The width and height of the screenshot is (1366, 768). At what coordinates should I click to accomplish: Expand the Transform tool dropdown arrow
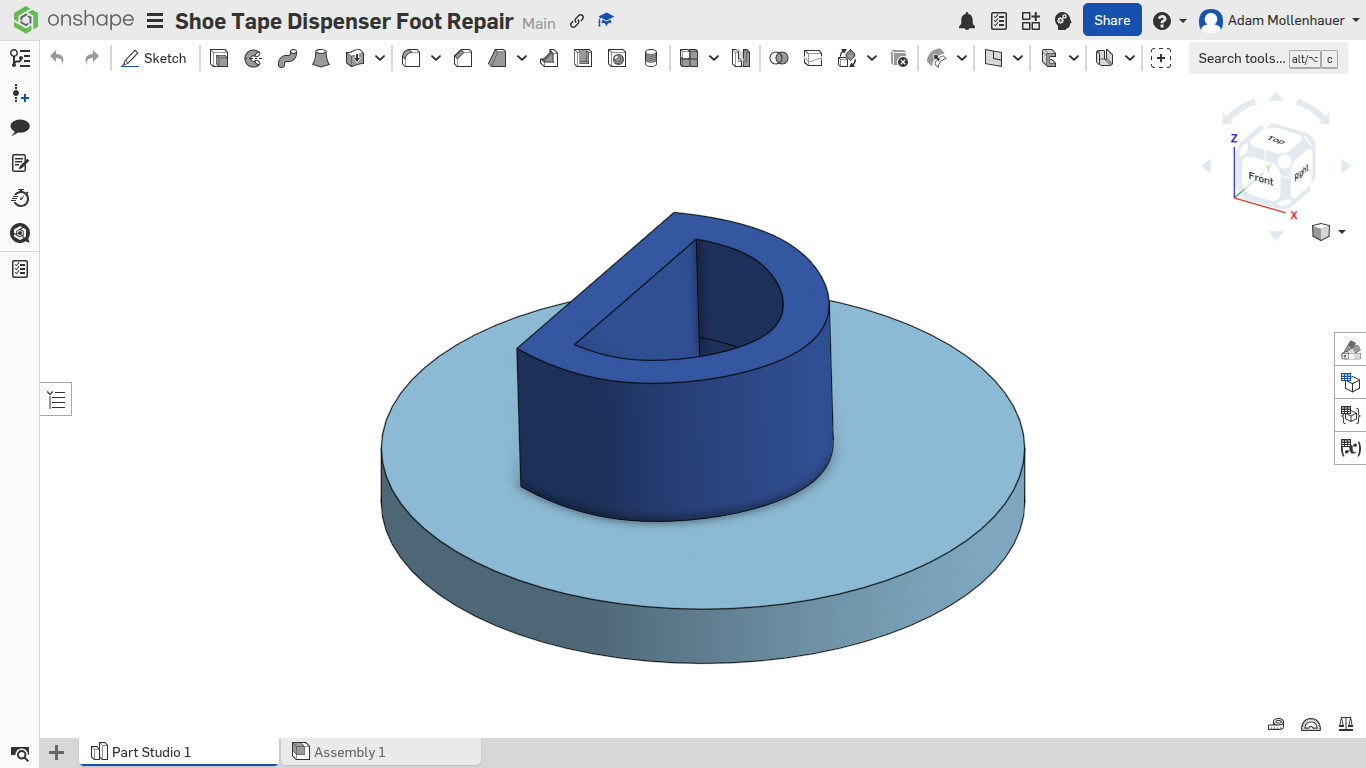872,58
